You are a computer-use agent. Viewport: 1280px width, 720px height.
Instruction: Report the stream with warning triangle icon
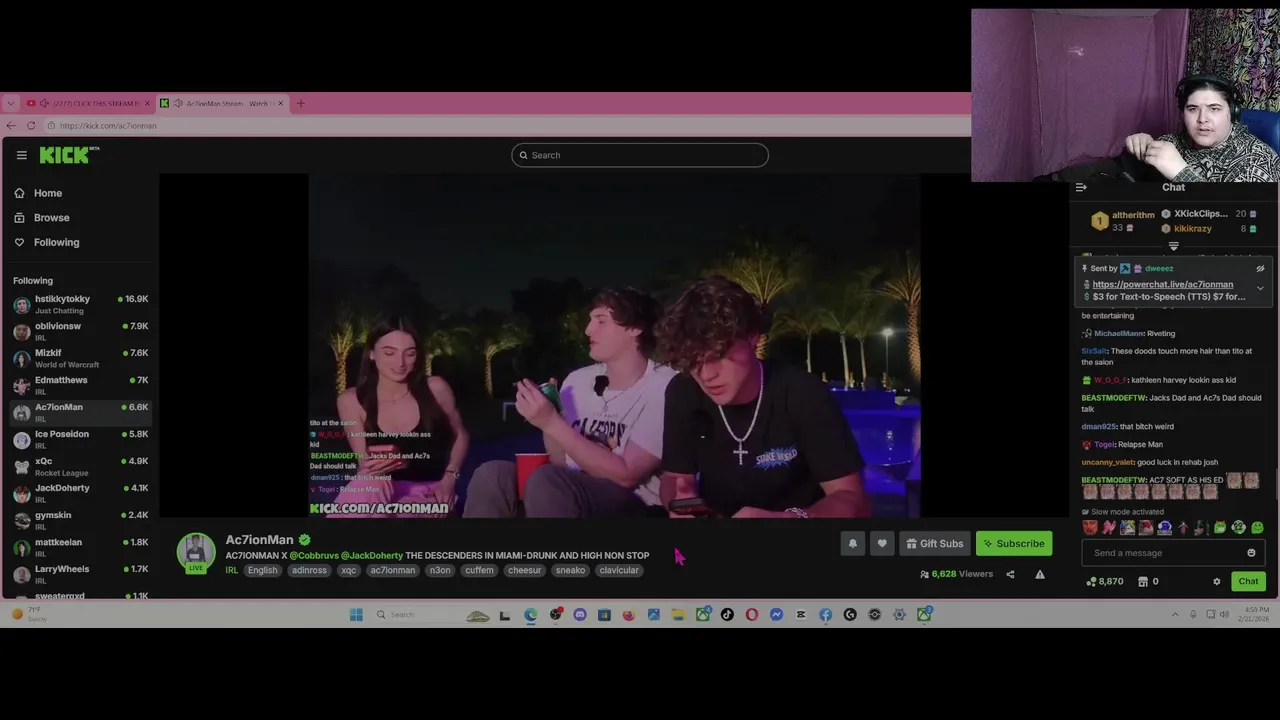click(x=1040, y=574)
